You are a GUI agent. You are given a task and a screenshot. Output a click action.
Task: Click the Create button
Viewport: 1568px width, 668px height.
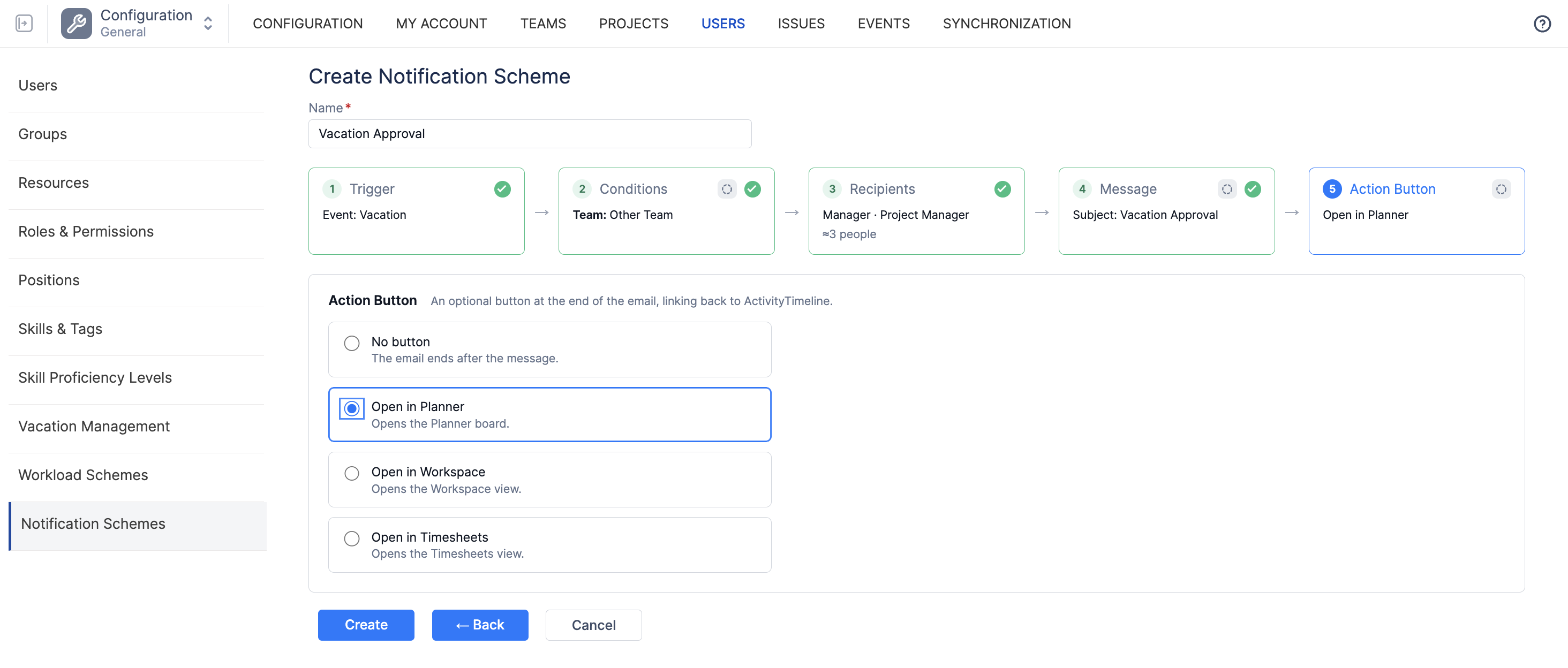pos(366,625)
